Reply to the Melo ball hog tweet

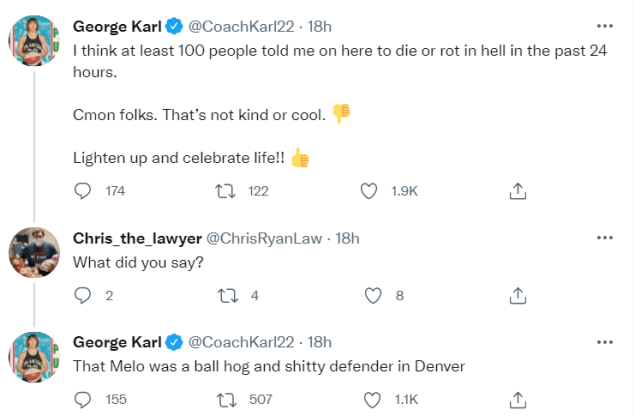pyautogui.click(x=84, y=399)
